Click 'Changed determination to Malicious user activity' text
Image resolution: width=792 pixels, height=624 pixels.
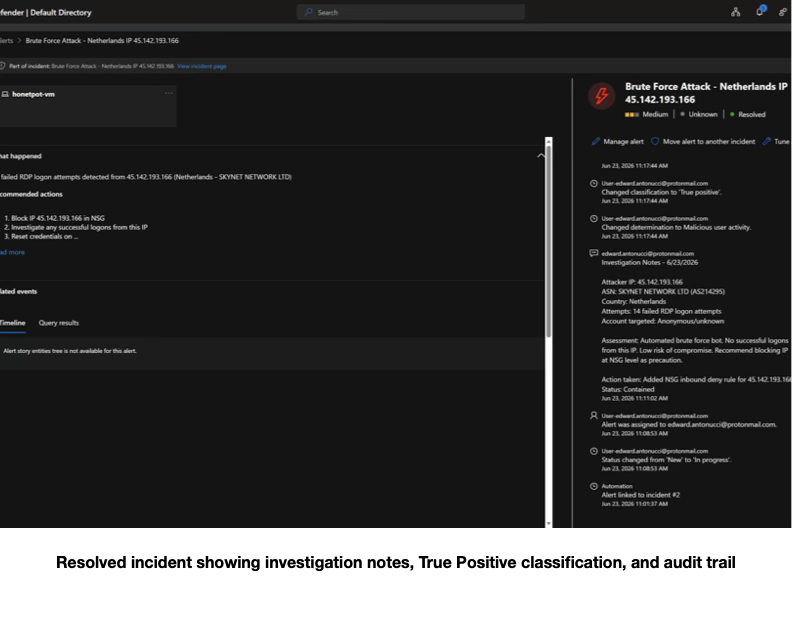tap(676, 227)
